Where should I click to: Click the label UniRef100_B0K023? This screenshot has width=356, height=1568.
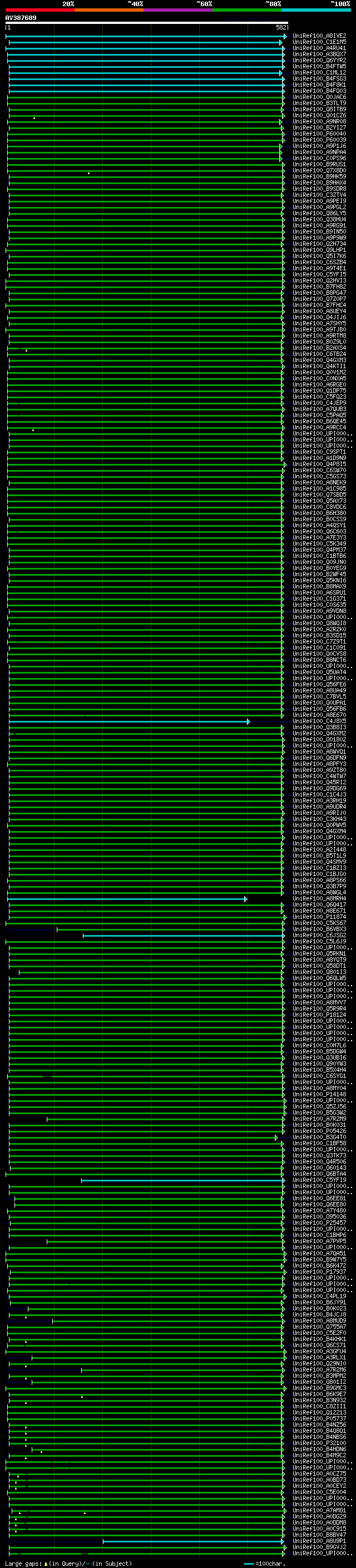tap(319, 1308)
